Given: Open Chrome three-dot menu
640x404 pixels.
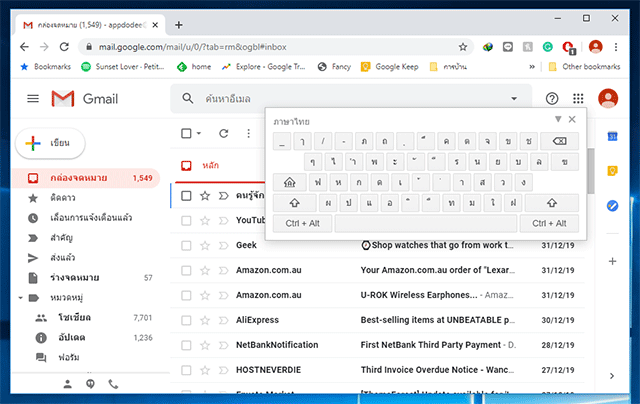Looking at the screenshot, I should click(x=616, y=47).
